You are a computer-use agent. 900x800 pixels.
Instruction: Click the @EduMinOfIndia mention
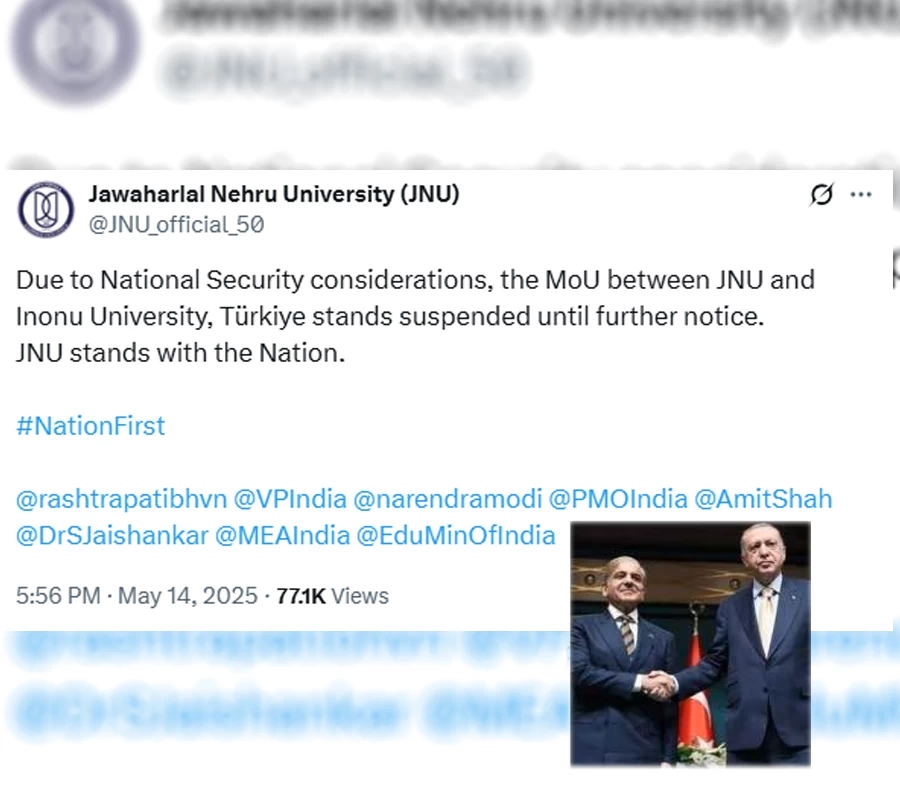pos(456,536)
